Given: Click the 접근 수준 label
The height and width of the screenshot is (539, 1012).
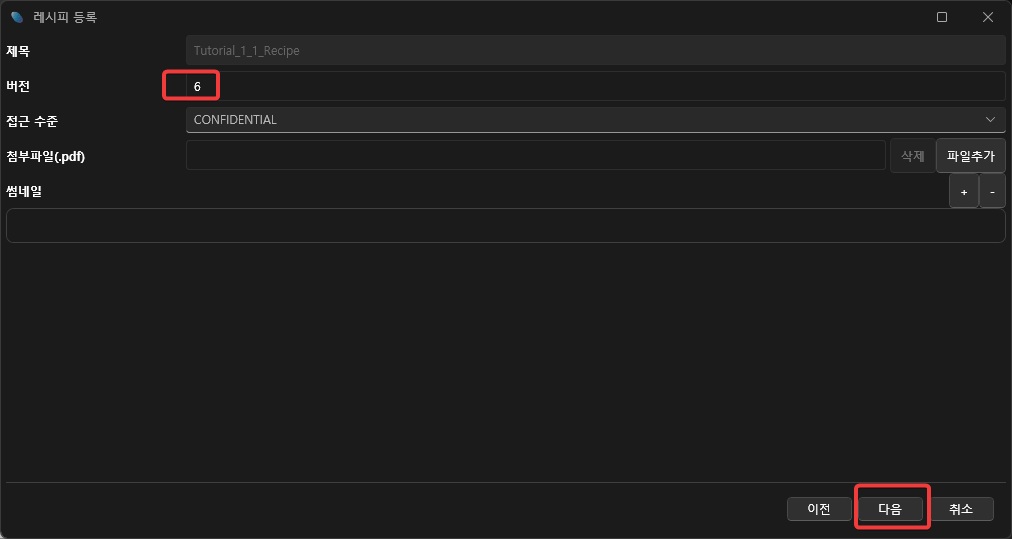Looking at the screenshot, I should click(32, 121).
